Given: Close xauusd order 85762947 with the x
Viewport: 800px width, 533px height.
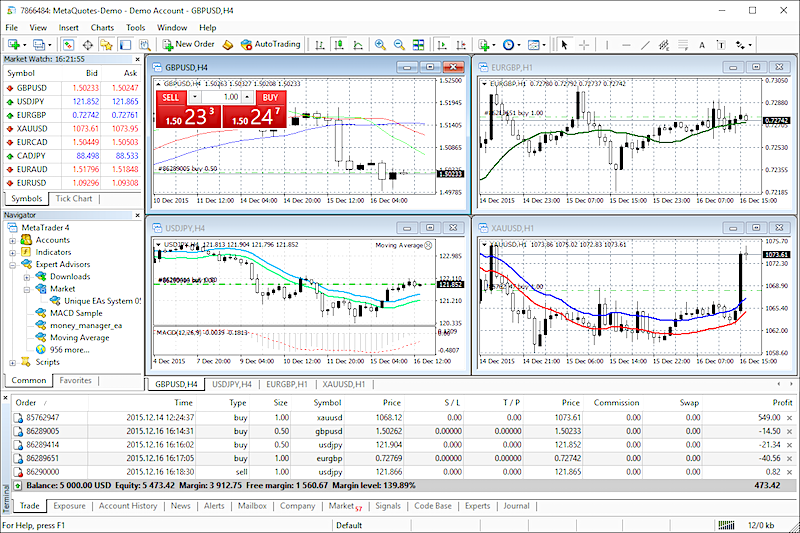Looking at the screenshot, I should pyautogui.click(x=790, y=417).
